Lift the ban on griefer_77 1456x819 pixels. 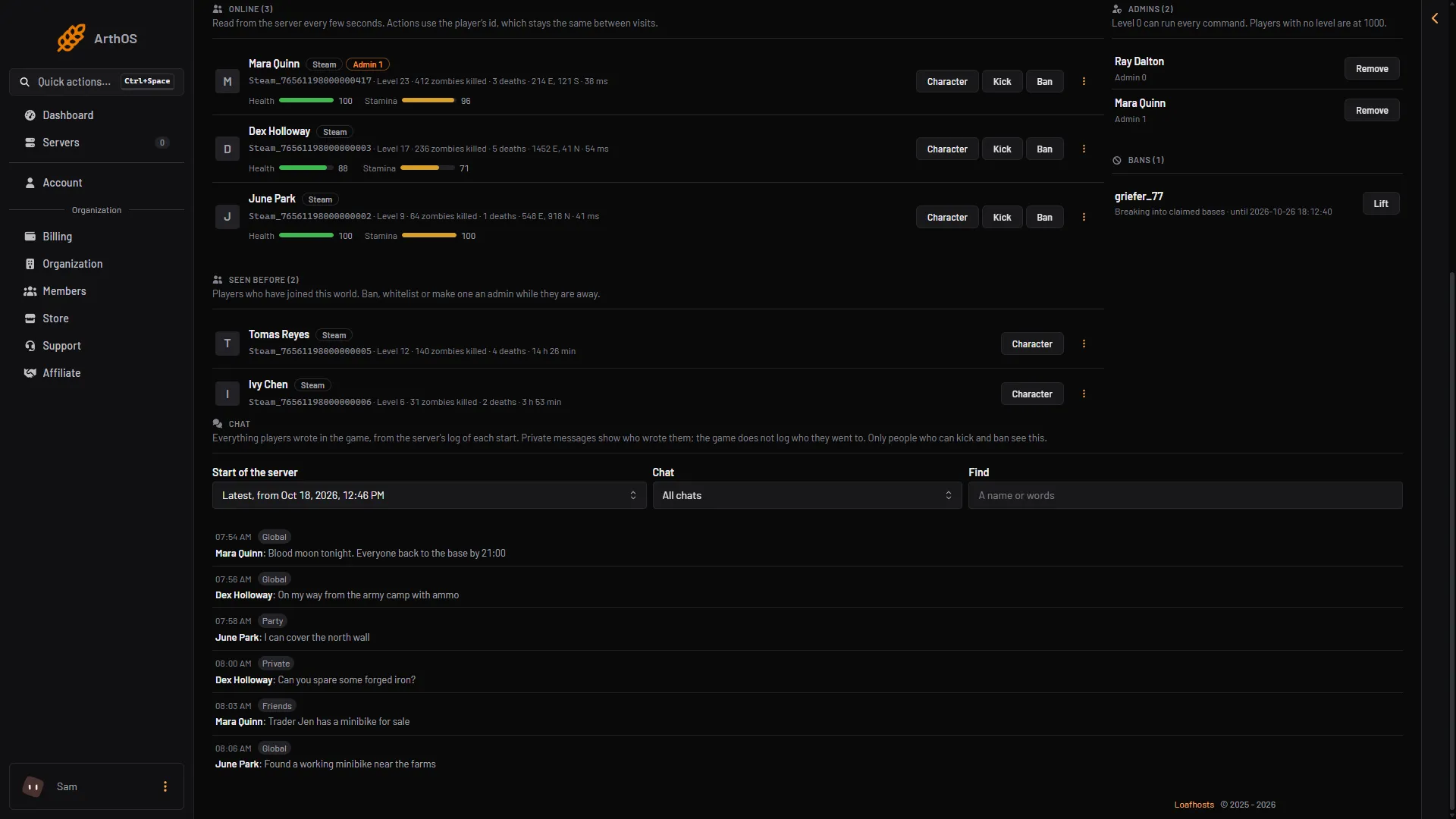click(1381, 203)
